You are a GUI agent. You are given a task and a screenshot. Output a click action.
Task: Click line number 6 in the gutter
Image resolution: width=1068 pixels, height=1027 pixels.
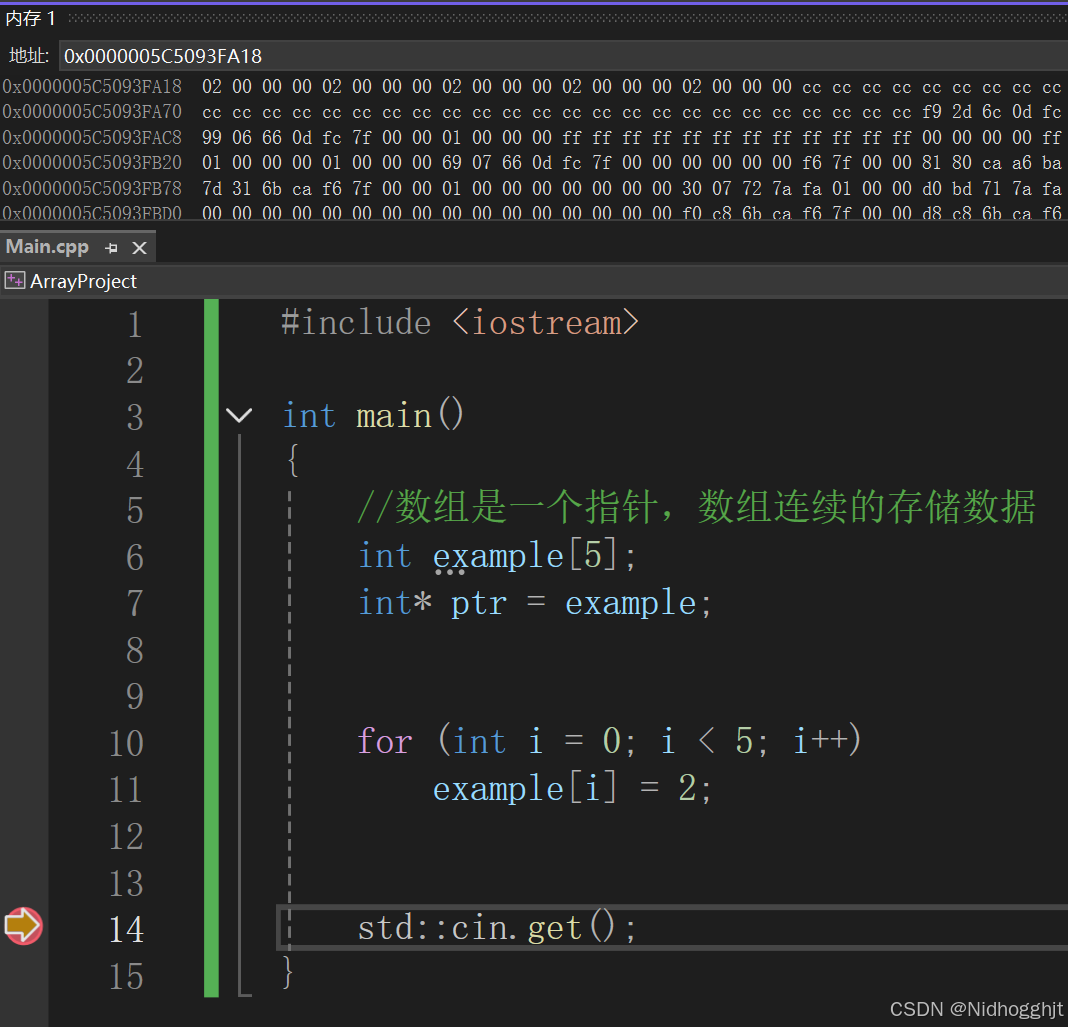pos(135,558)
